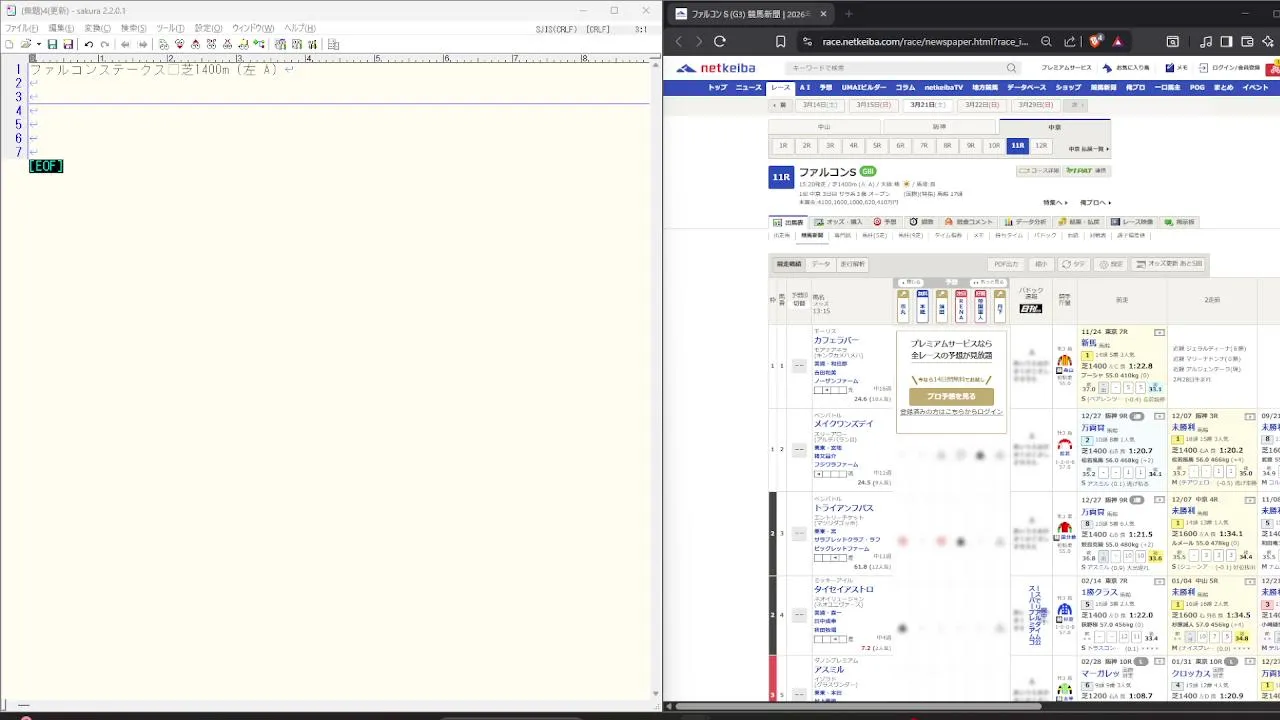Viewport: 1280px width, 720px height.
Task: Click the race.netkeiba.com address bar
Action: click(x=924, y=42)
